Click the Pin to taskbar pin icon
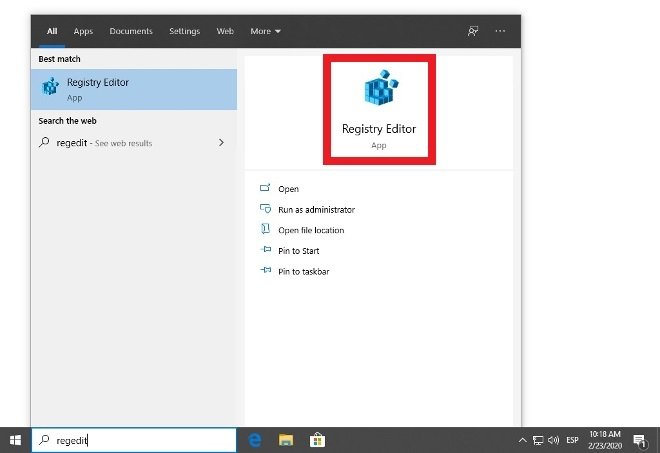 pos(266,270)
